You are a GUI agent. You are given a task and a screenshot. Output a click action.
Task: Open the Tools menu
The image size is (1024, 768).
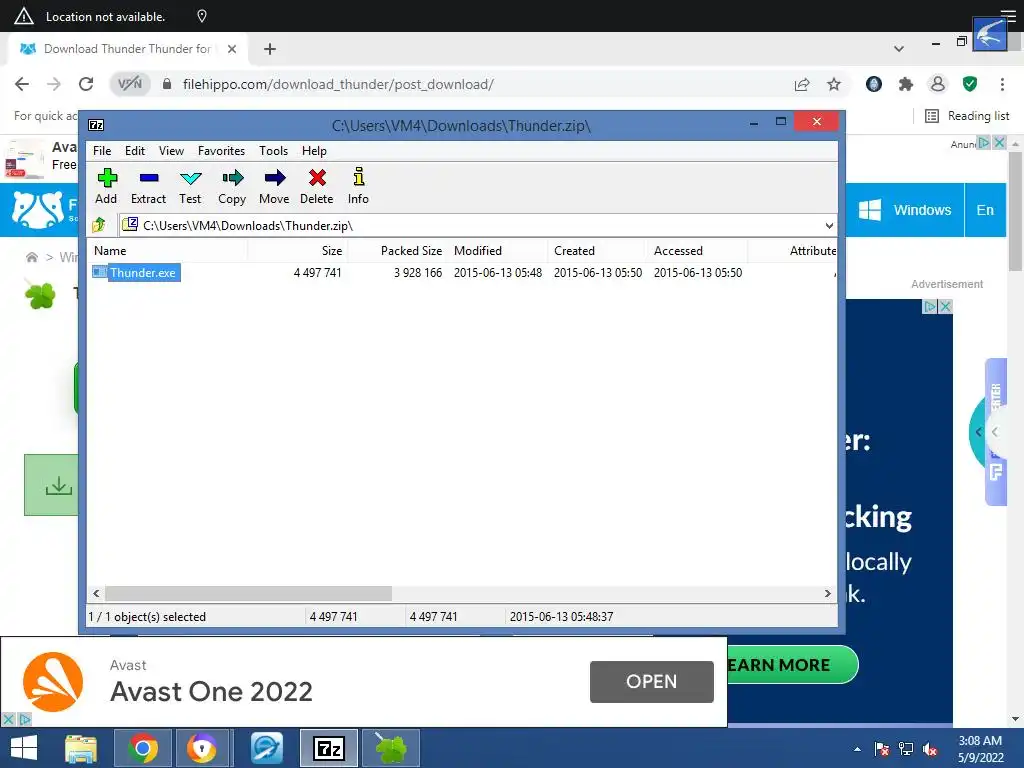[x=273, y=151]
